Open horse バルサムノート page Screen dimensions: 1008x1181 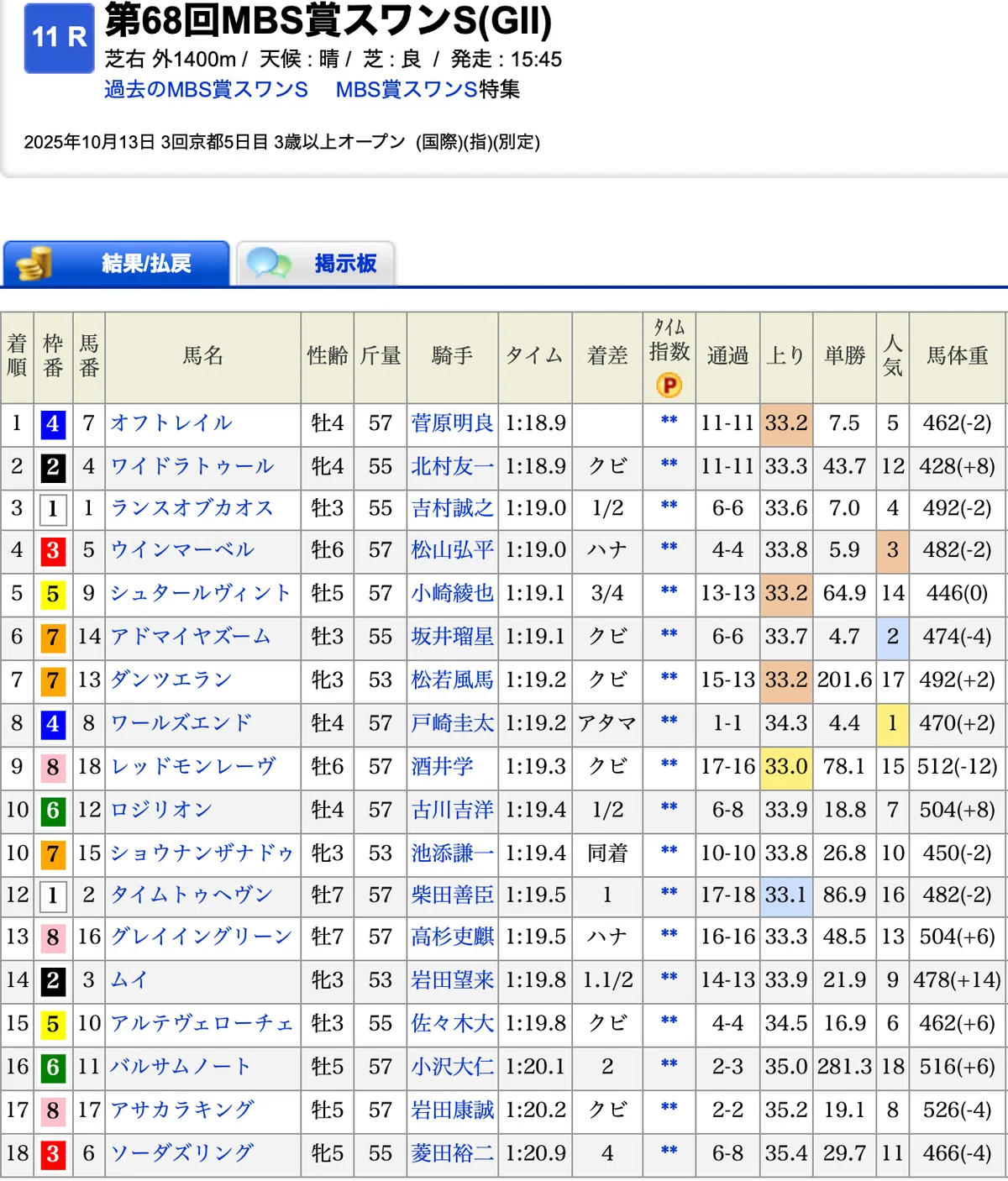(x=181, y=1067)
